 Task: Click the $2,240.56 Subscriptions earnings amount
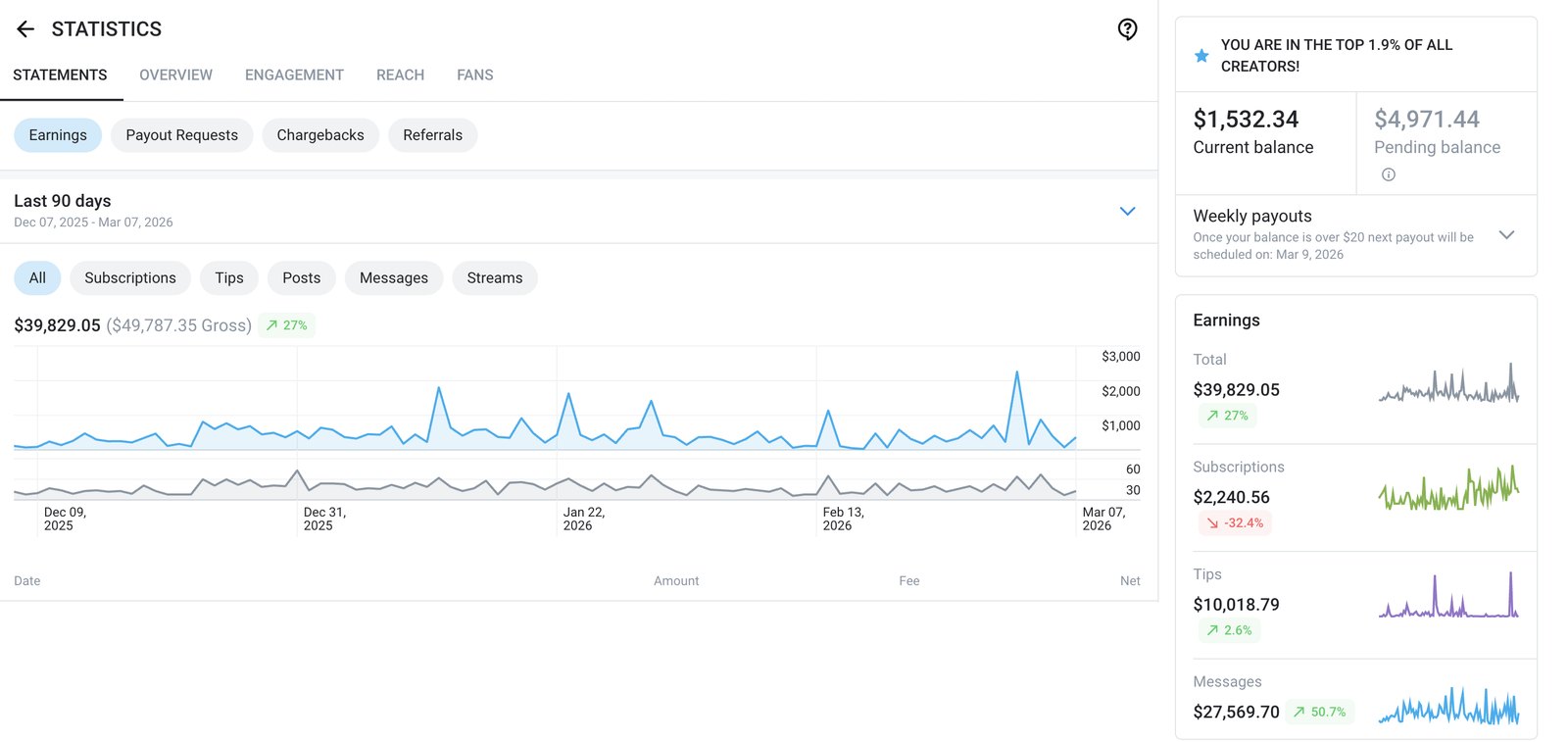pyautogui.click(x=1231, y=498)
